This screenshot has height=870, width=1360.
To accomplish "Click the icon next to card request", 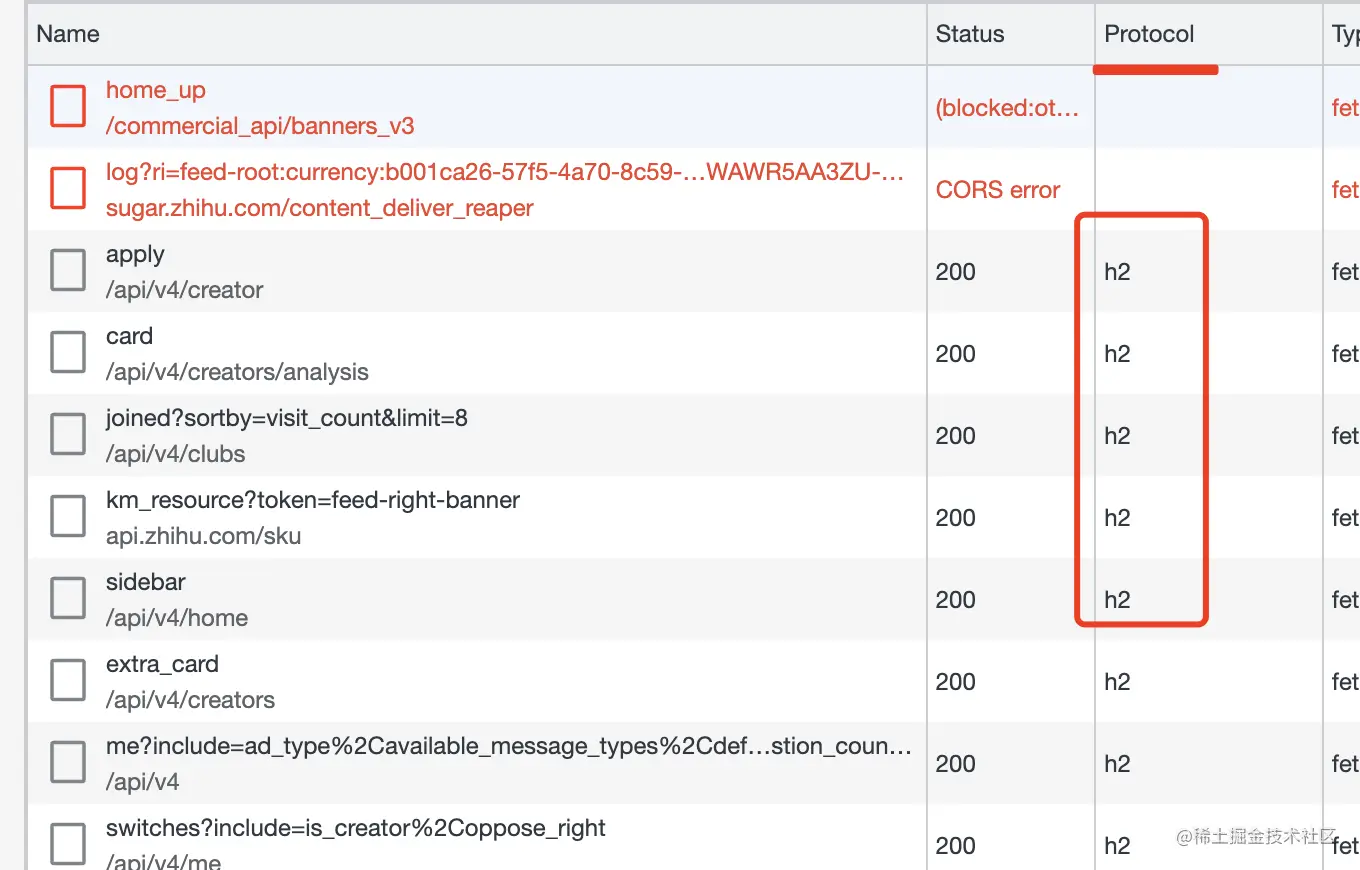I will click(x=68, y=352).
